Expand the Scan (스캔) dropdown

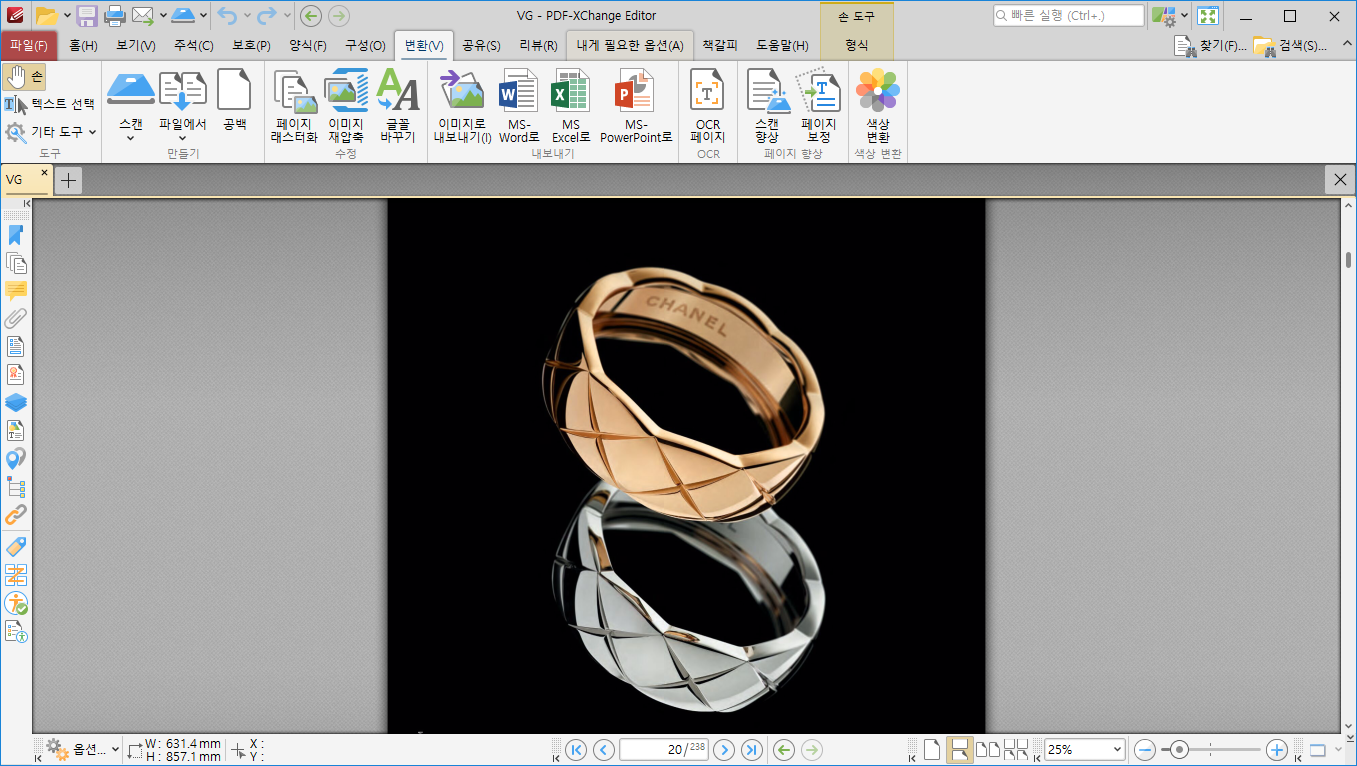tap(131, 138)
